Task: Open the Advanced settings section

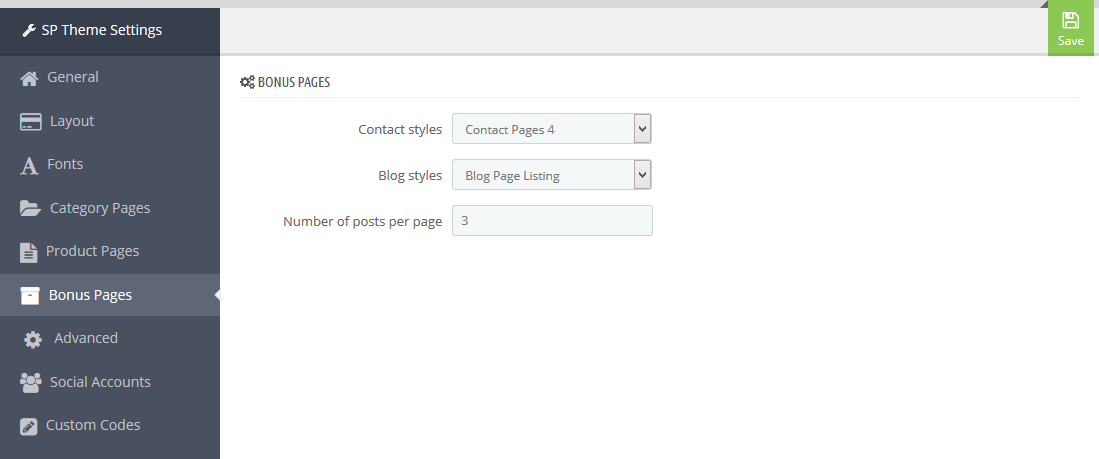Action: [x=110, y=338]
